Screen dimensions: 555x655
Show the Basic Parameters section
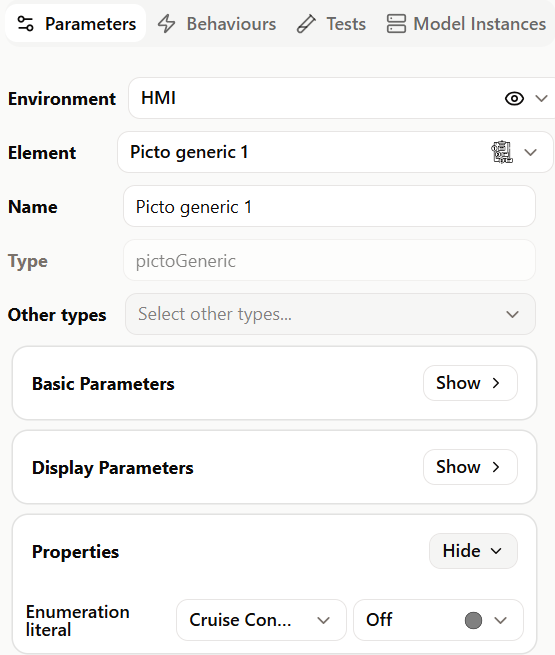[x=470, y=383]
